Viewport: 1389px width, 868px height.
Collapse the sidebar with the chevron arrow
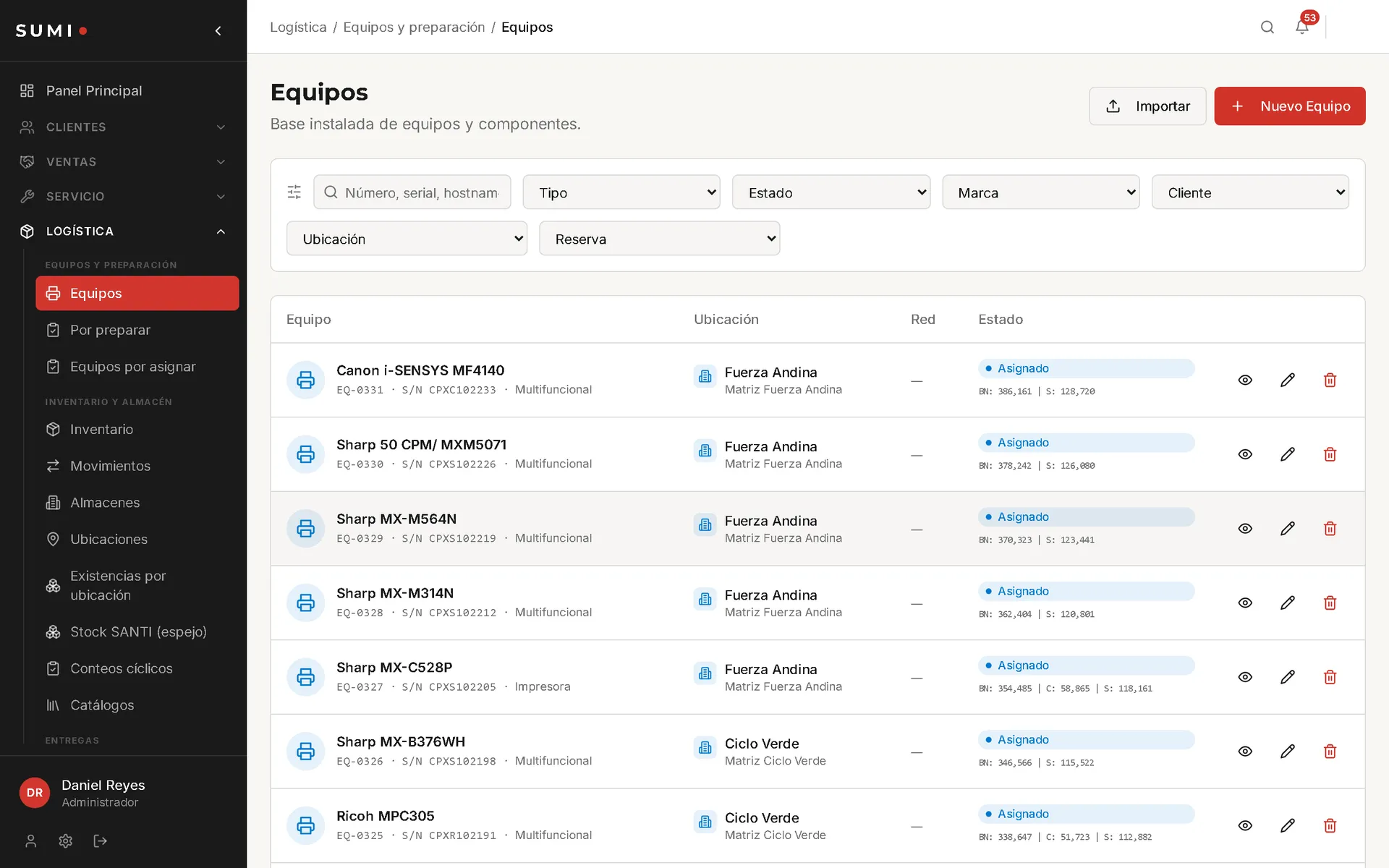(x=218, y=30)
